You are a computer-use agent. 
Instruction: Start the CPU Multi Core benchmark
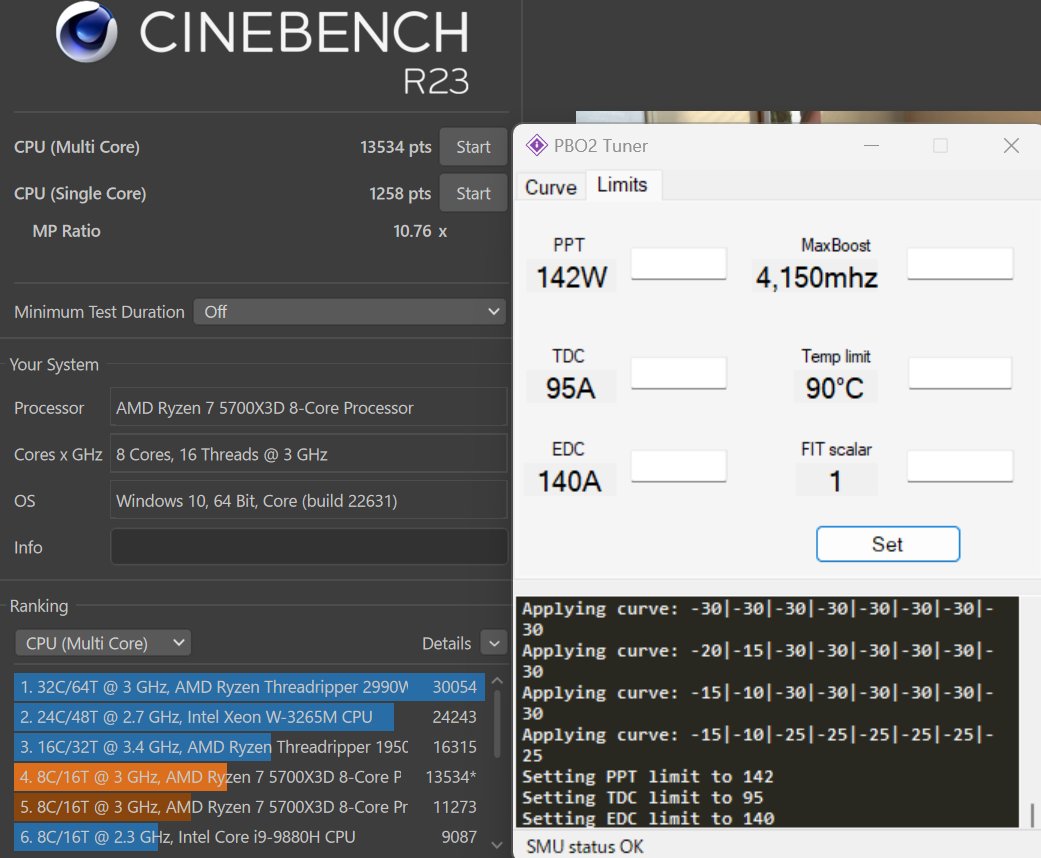(x=473, y=147)
